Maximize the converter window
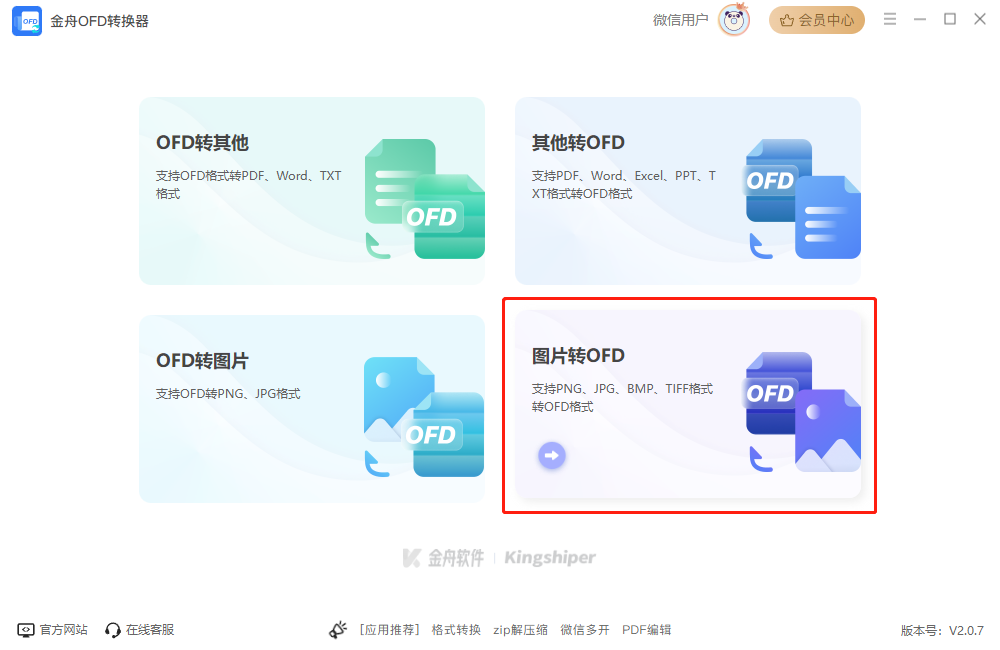The width and height of the screenshot is (1000, 650). coord(950,19)
